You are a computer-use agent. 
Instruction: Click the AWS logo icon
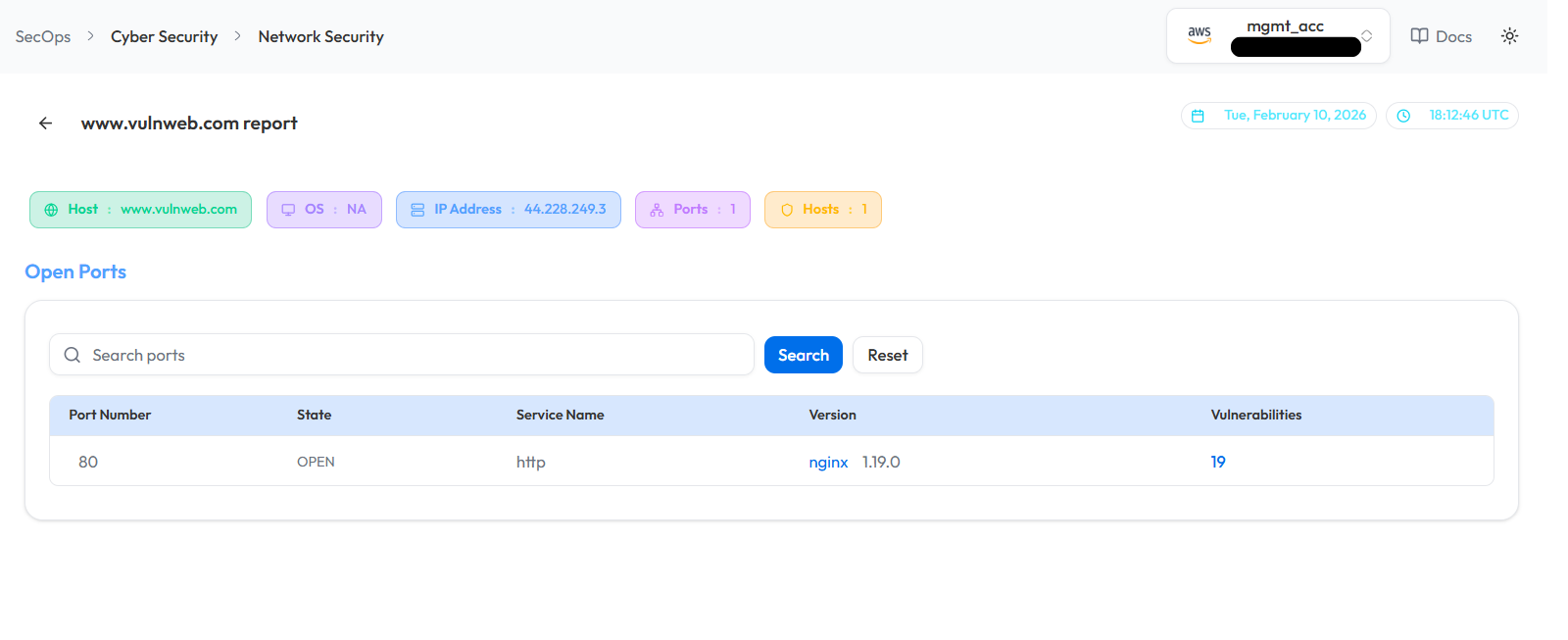[x=1200, y=34]
